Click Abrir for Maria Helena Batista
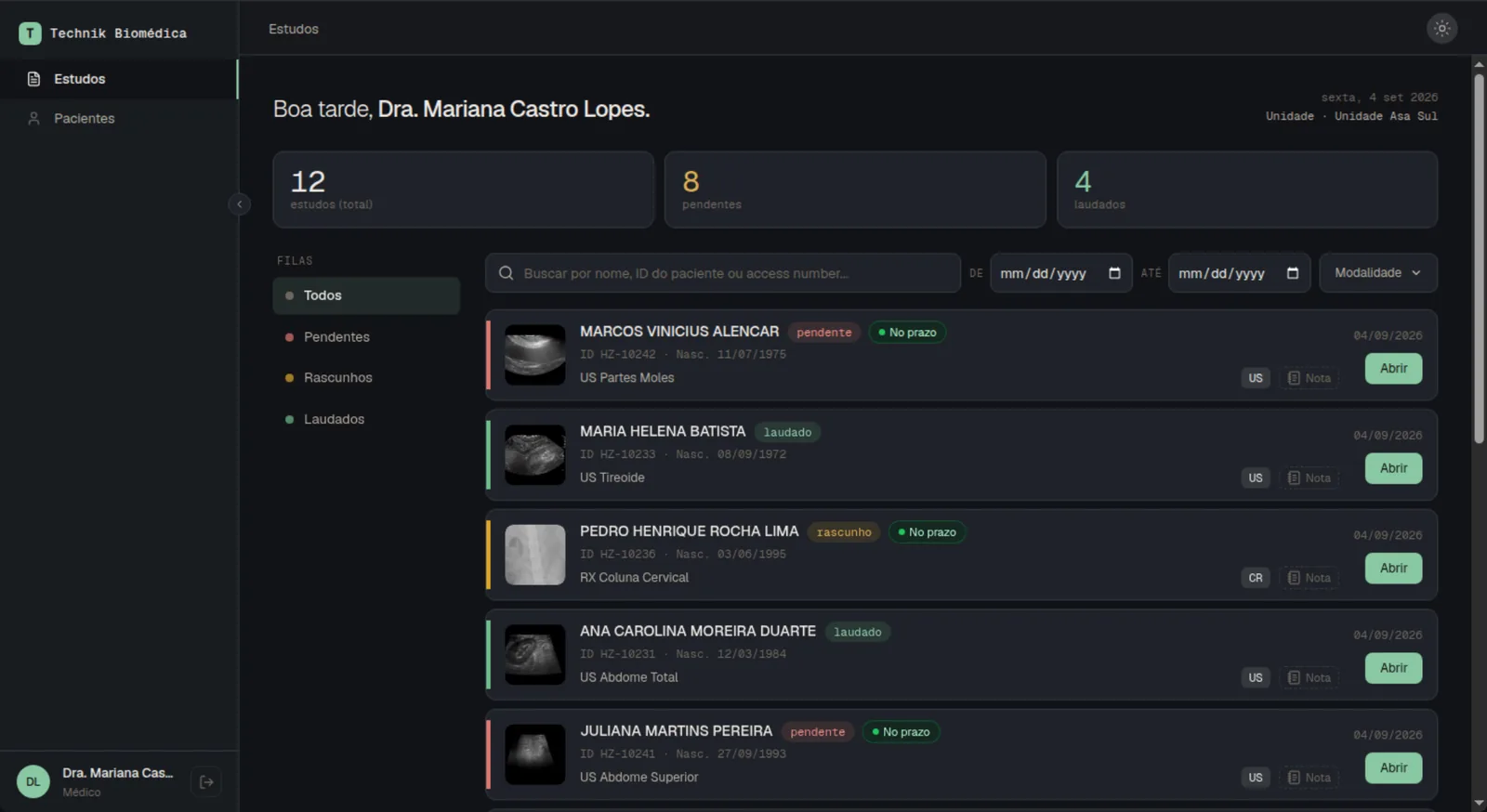 [x=1393, y=468]
